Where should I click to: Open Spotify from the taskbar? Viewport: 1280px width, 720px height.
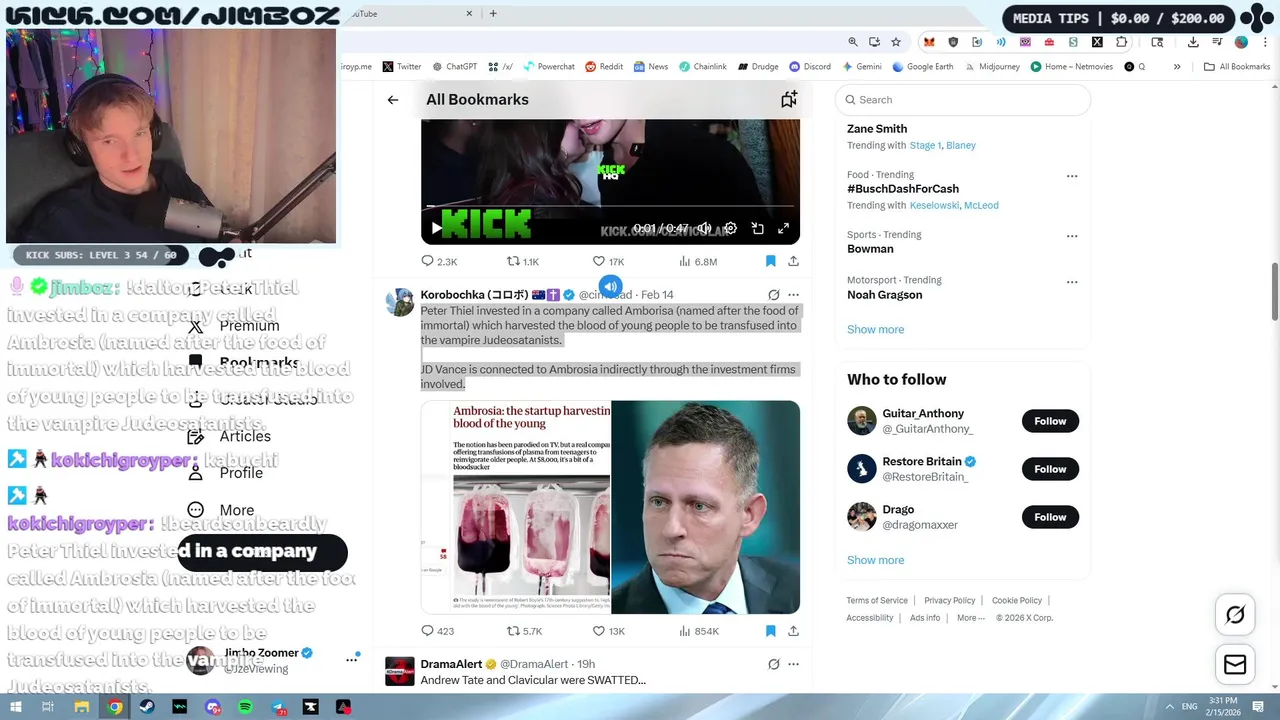pyautogui.click(x=246, y=707)
